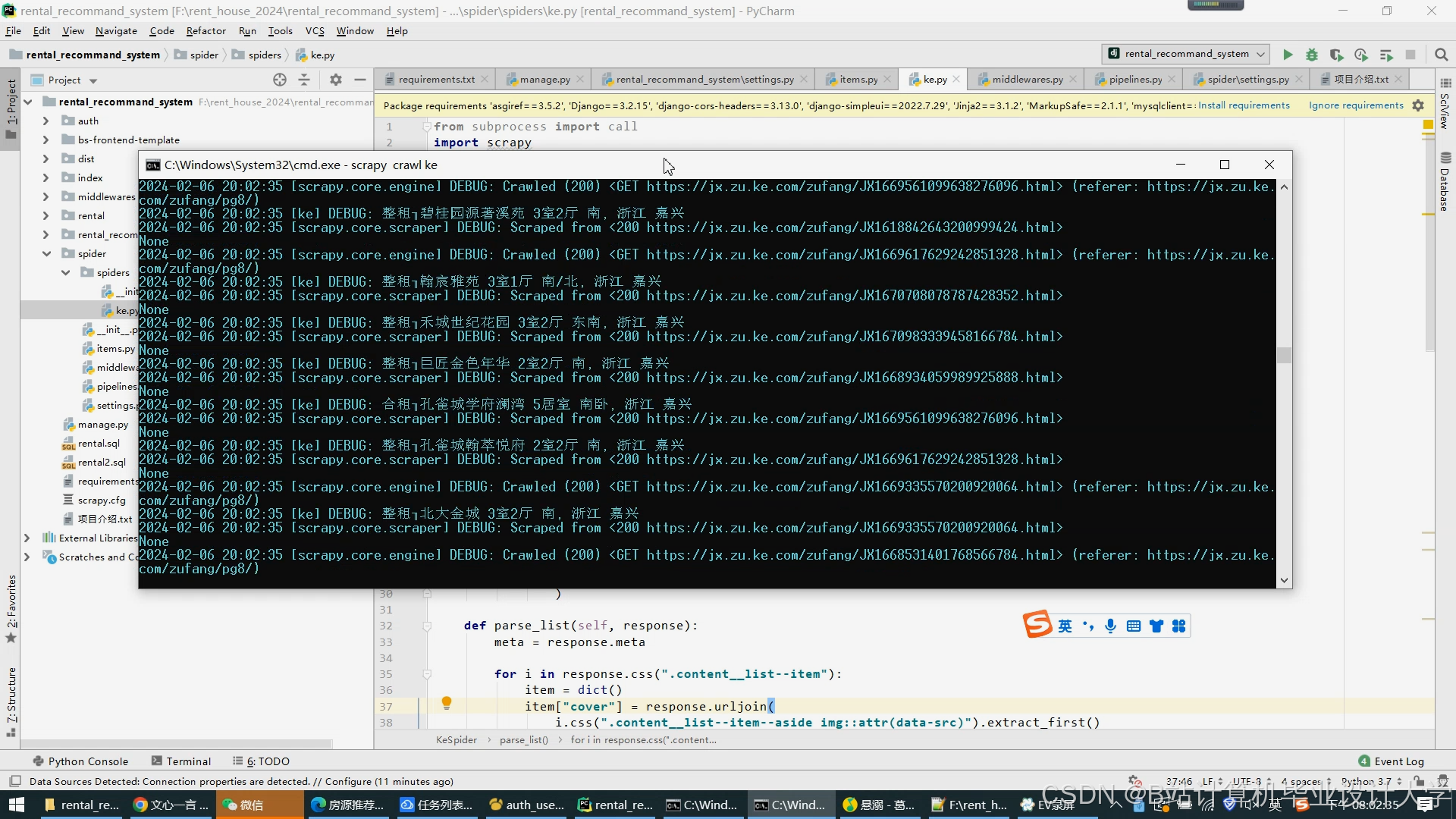
Task: Run with coverage using the shield icon
Action: point(1337,55)
